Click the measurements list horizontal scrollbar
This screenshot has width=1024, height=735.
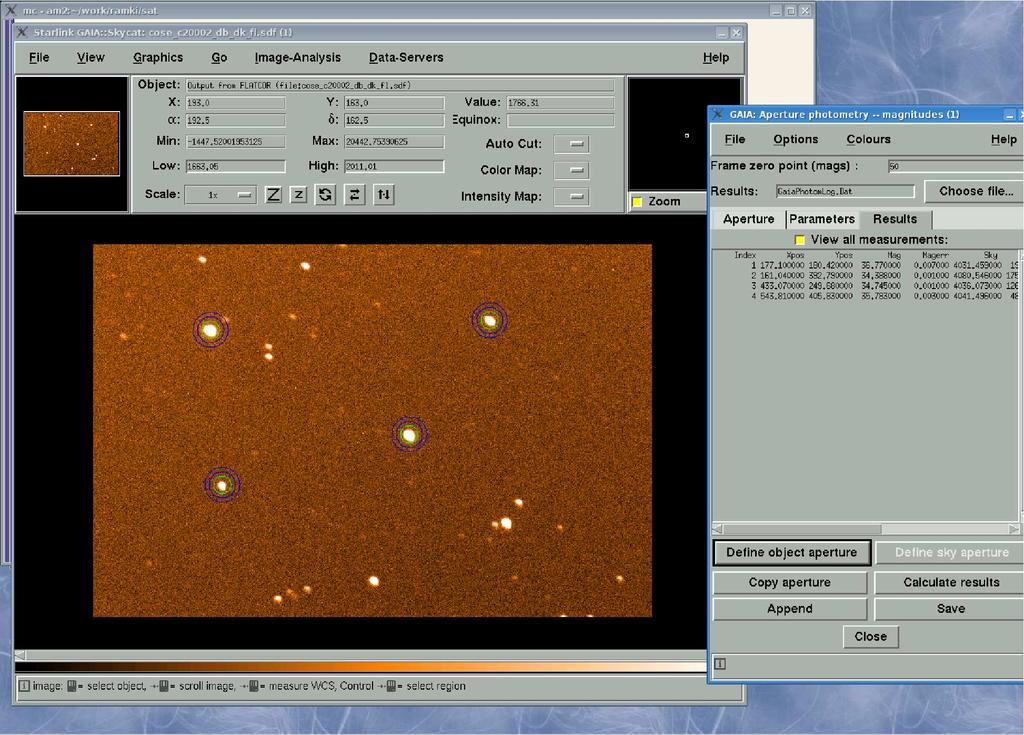pos(866,529)
